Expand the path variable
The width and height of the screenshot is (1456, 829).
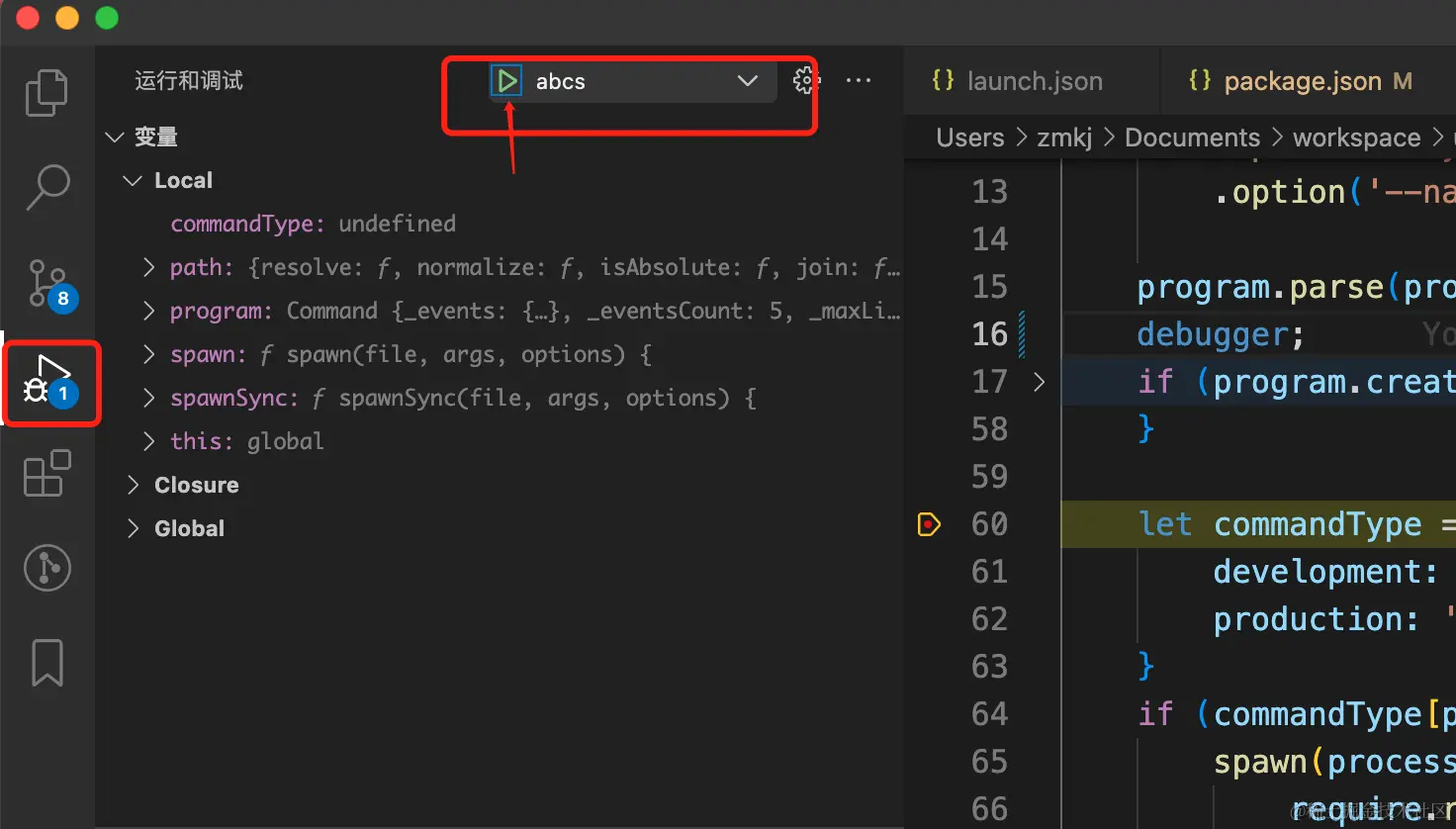tap(149, 267)
